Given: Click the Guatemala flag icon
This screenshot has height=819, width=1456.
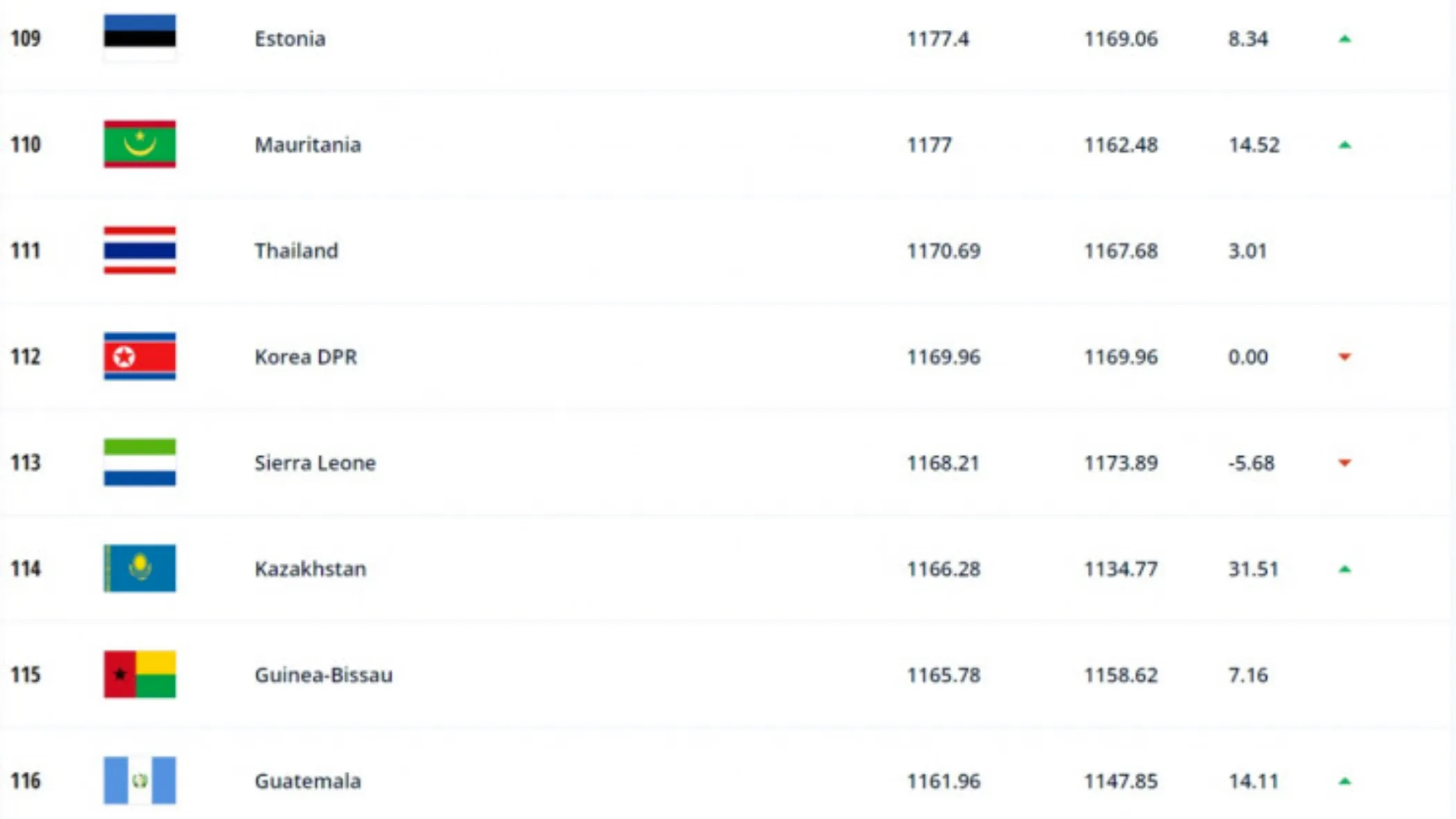Looking at the screenshot, I should point(139,781).
